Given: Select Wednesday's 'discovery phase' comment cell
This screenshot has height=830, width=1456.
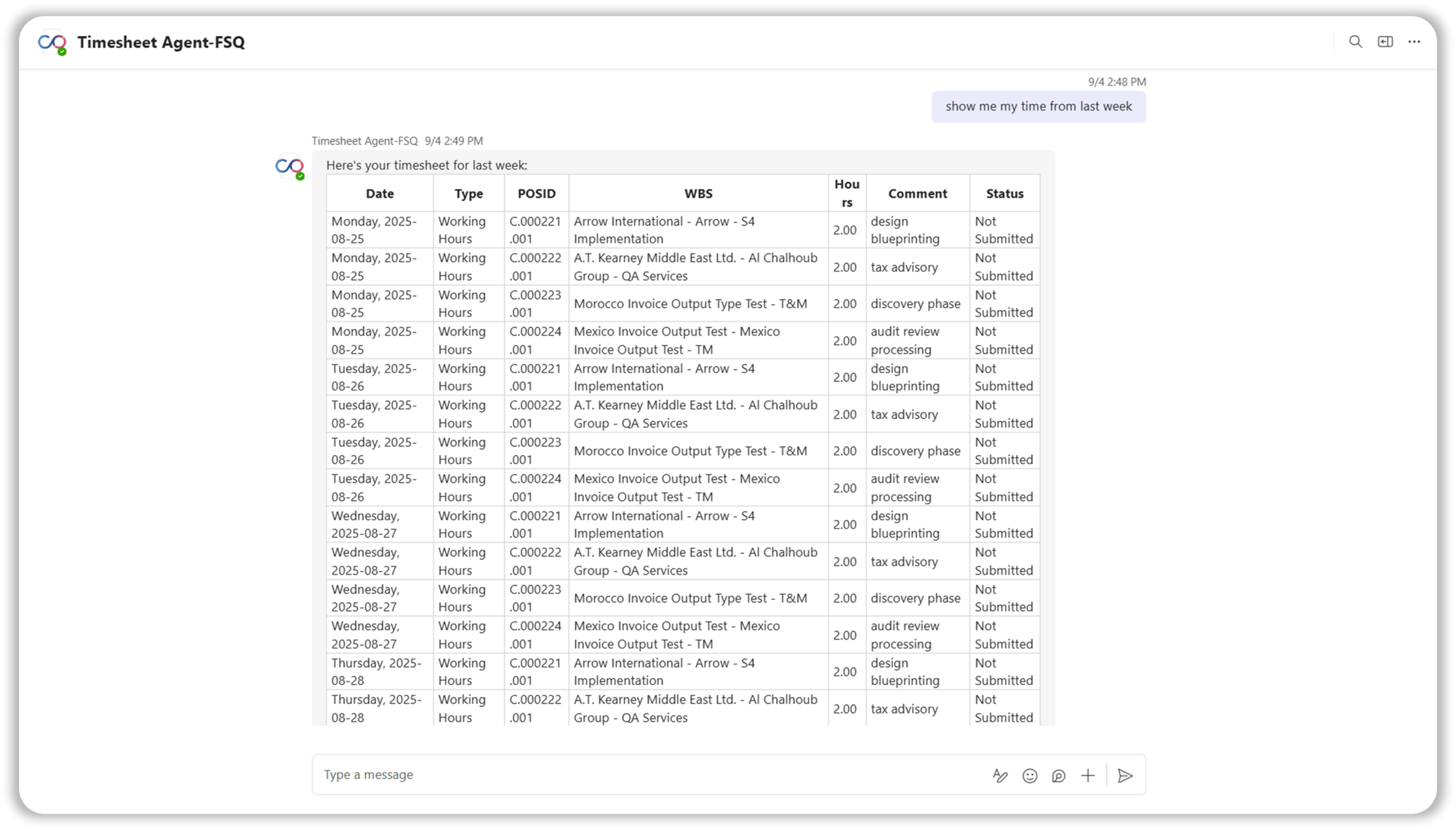Looking at the screenshot, I should click(917, 598).
